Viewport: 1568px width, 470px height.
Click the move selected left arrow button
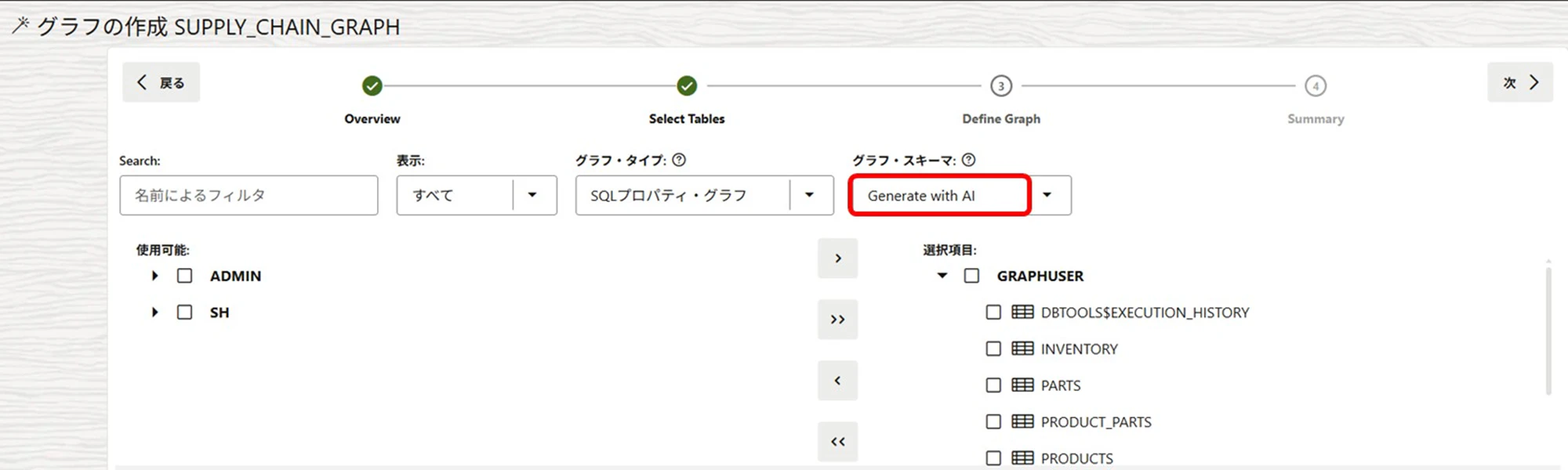coord(837,381)
